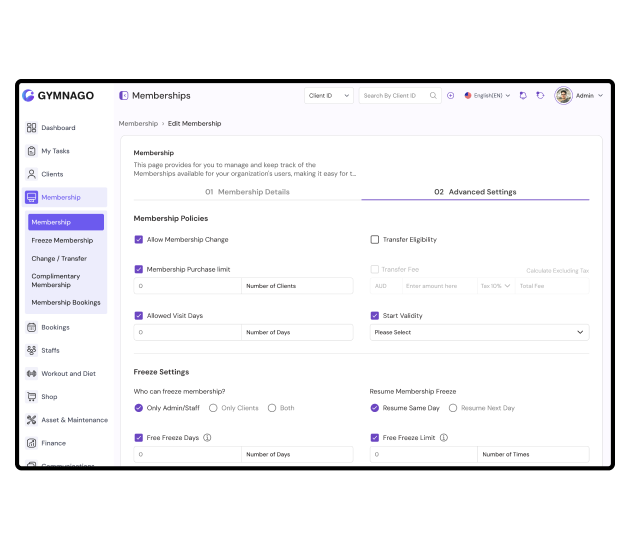The image size is (630, 550).
Task: Switch to 02 Advanced Settings tab
Action: [x=475, y=192]
